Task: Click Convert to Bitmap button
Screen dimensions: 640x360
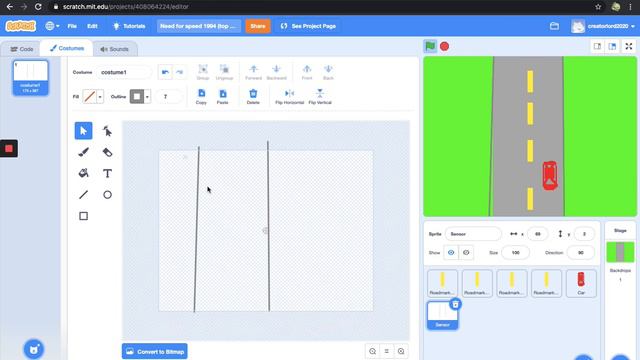Action: click(x=155, y=351)
